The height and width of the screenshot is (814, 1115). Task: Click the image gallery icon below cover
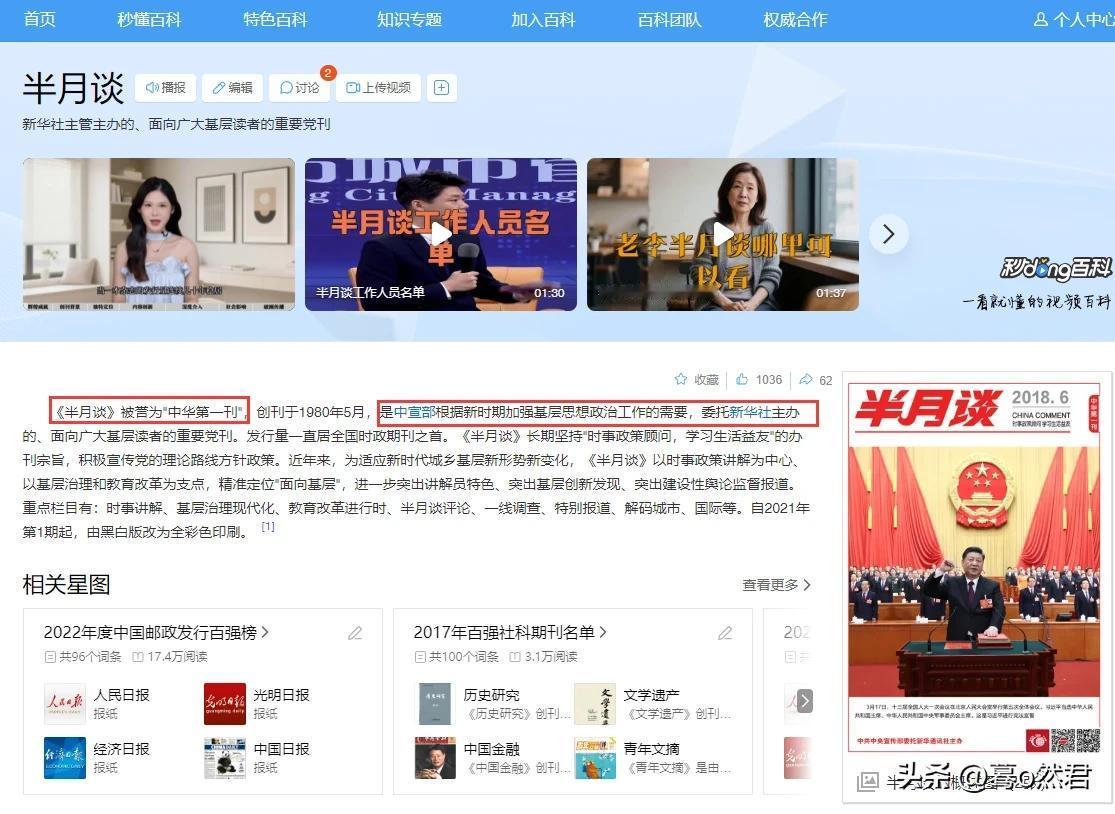click(868, 782)
